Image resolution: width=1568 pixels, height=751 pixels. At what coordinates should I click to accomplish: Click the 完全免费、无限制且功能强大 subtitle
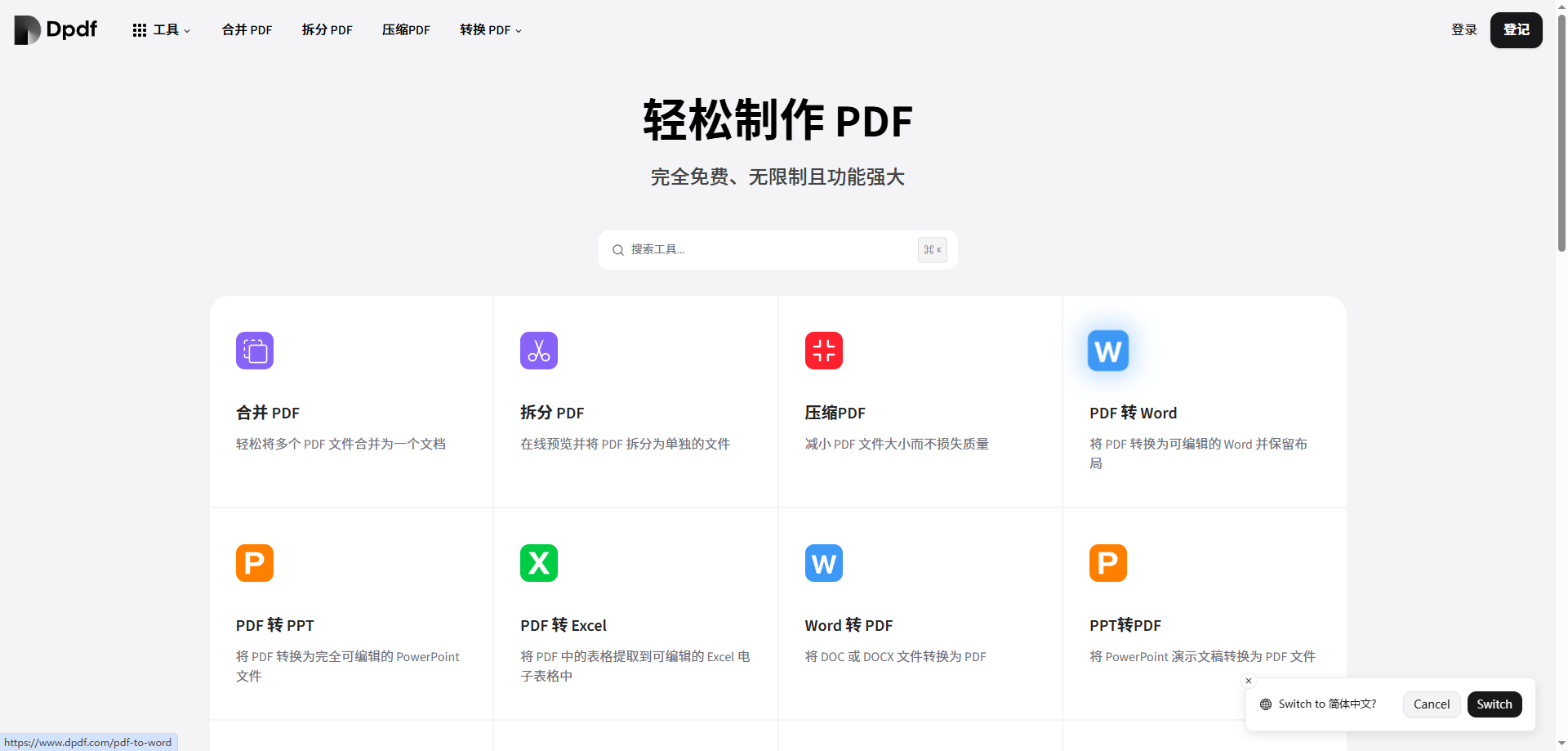point(777,177)
